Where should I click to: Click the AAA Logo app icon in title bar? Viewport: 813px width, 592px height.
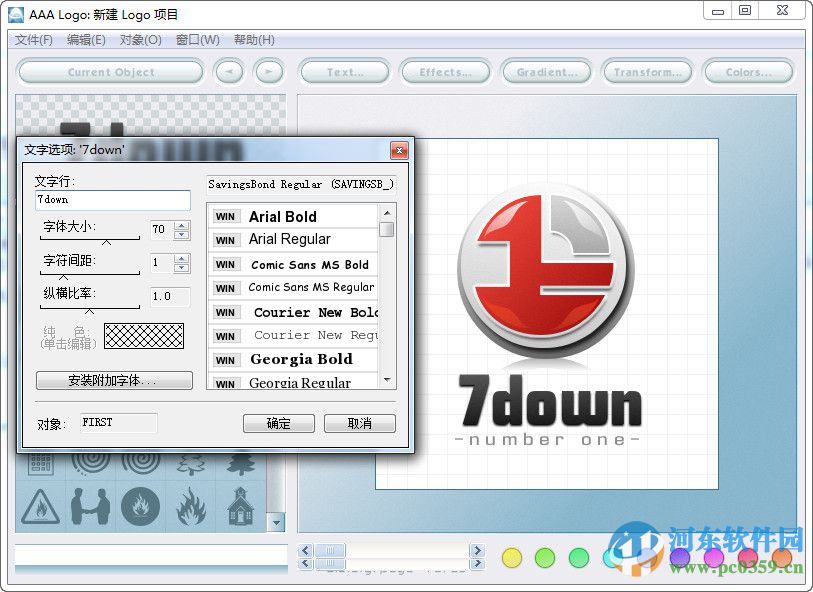tap(16, 14)
